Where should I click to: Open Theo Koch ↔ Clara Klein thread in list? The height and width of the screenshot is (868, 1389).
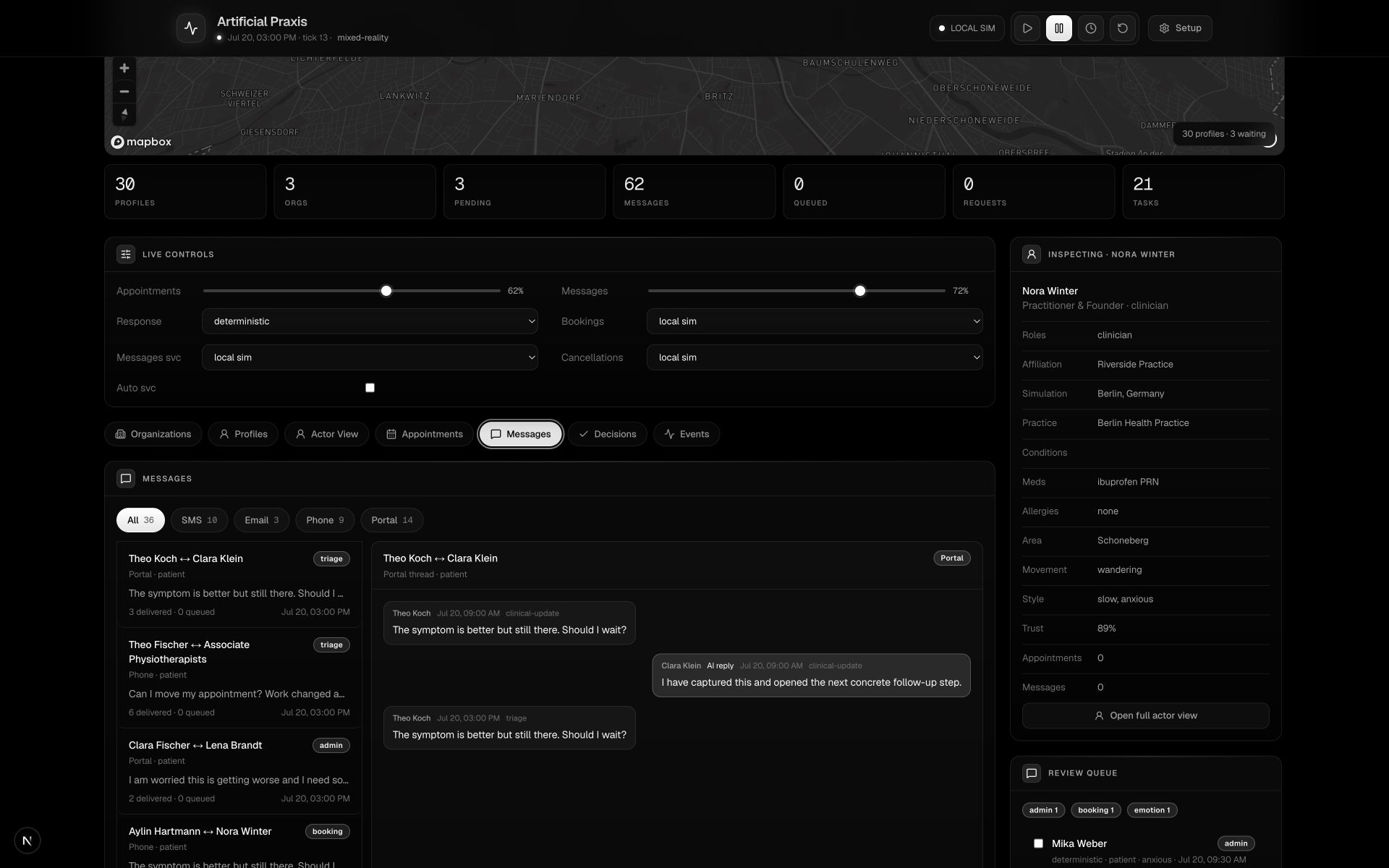(239, 584)
